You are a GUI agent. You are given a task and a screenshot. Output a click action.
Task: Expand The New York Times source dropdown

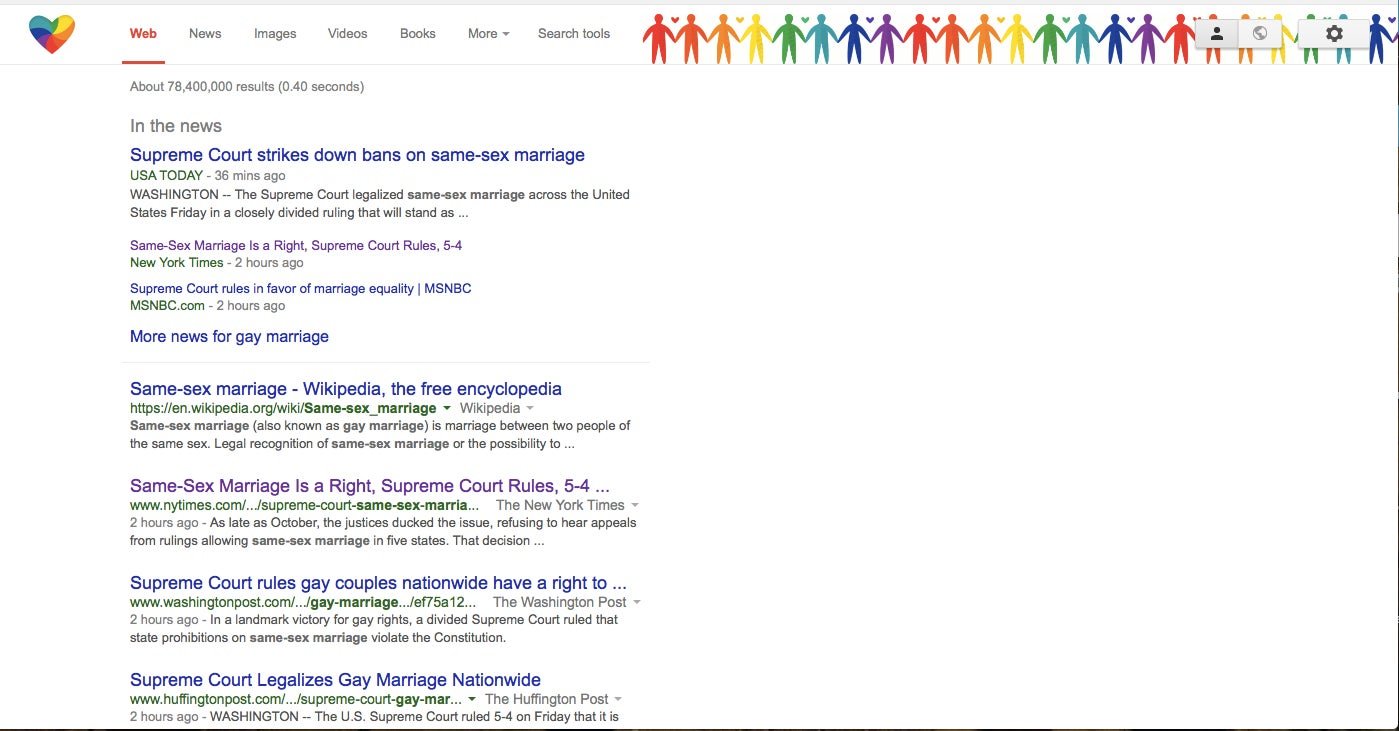(635, 506)
